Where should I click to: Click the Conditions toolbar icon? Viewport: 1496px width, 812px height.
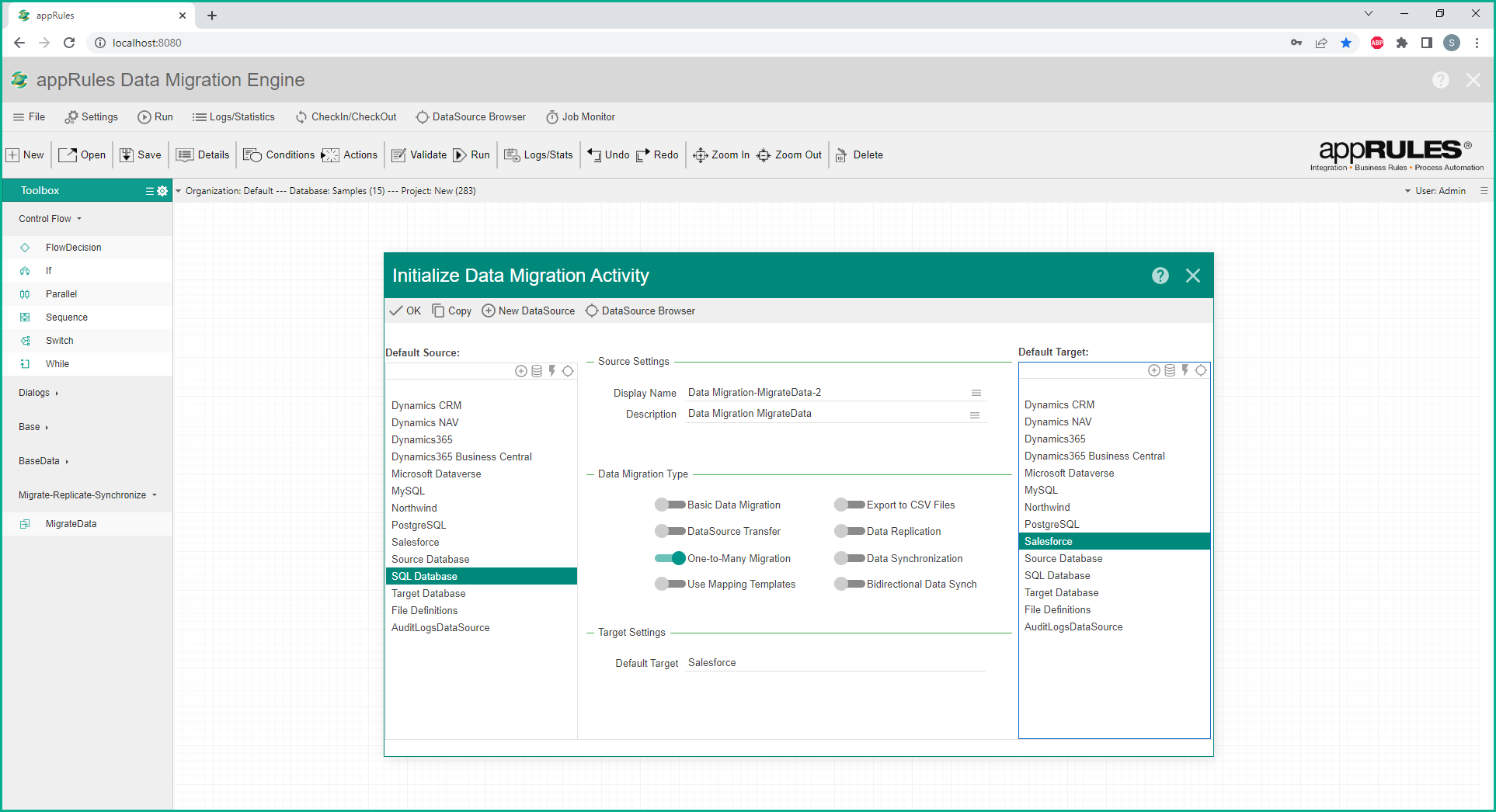252,155
